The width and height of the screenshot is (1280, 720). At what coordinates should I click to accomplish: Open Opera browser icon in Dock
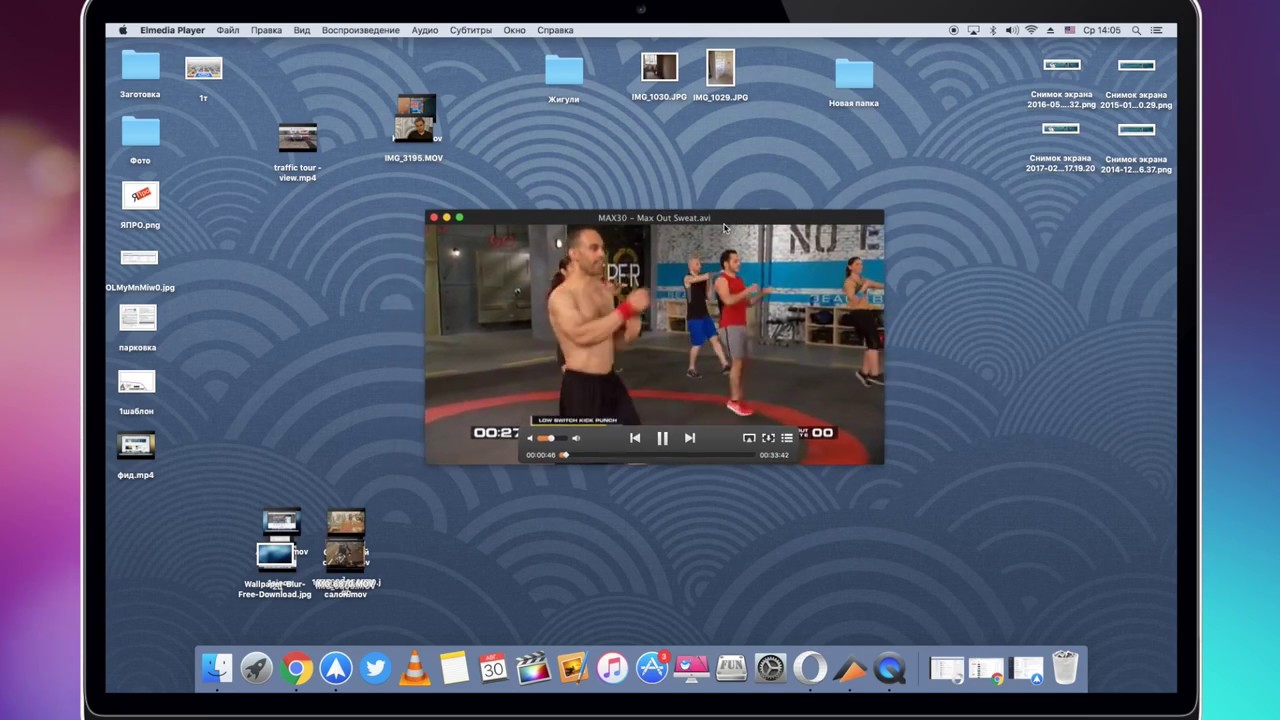click(810, 668)
